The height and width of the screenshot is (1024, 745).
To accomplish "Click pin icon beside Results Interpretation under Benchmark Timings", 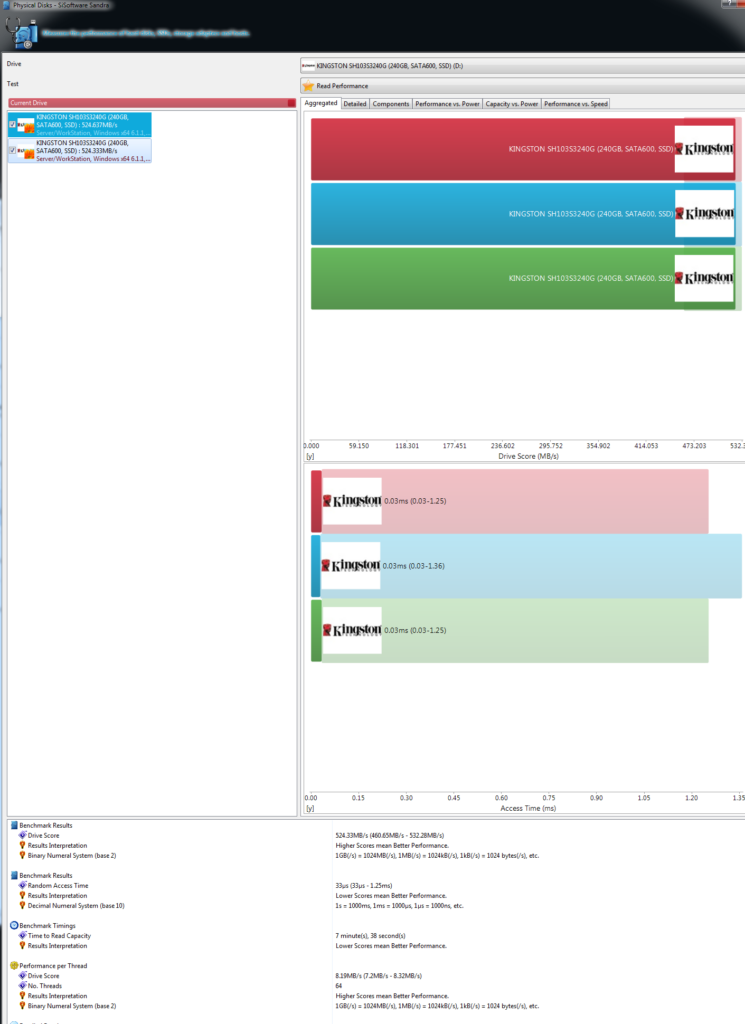I will point(22,946).
